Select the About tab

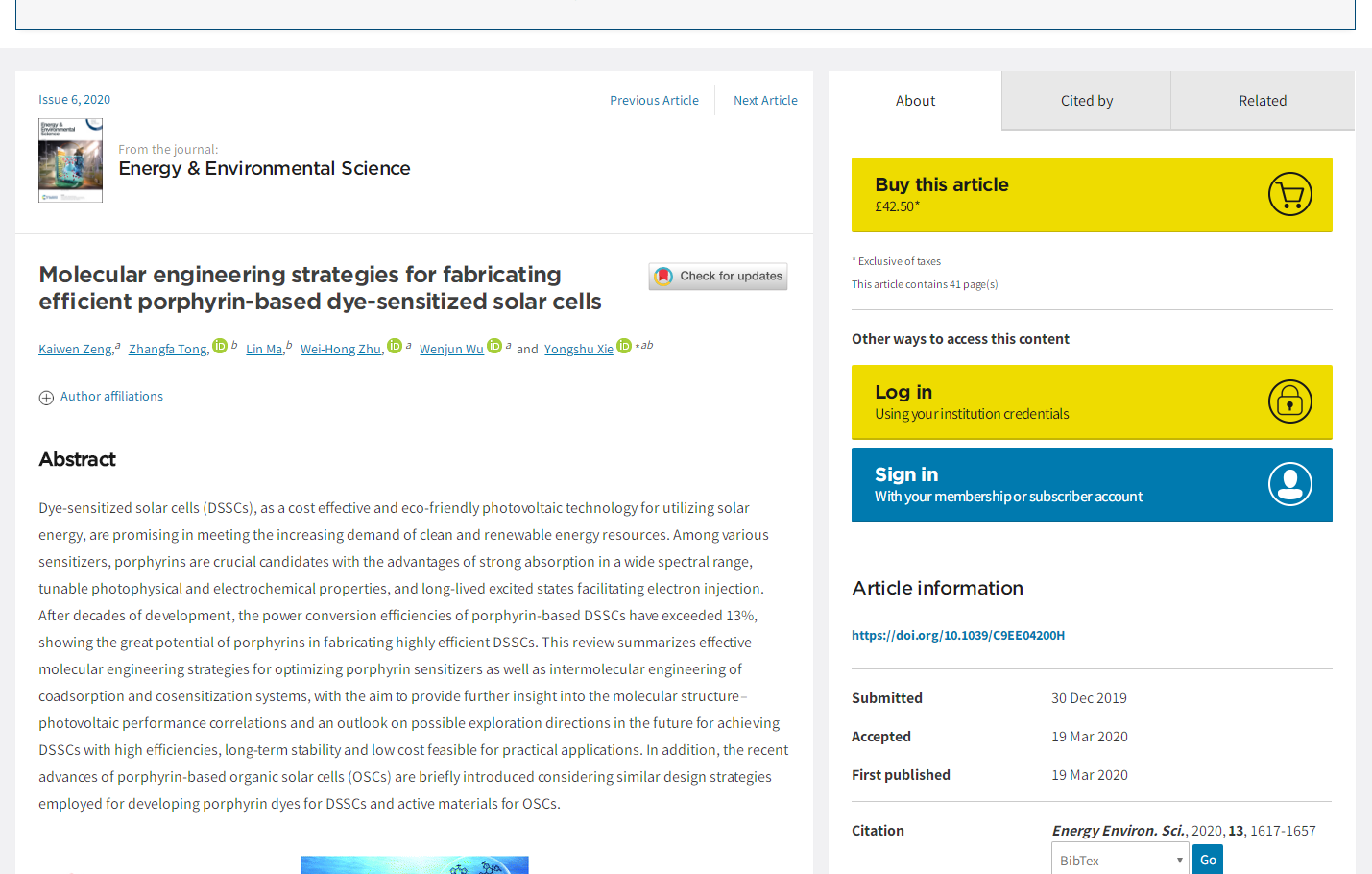915,101
